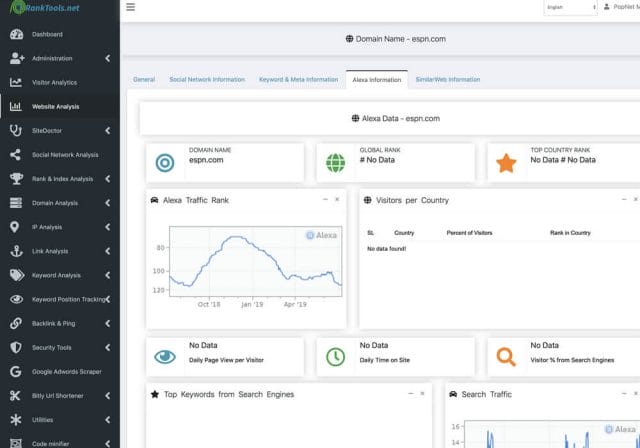Click the Keyword Position Tracking eye icon
Image resolution: width=640 pixels, height=448 pixels.
click(x=15, y=299)
